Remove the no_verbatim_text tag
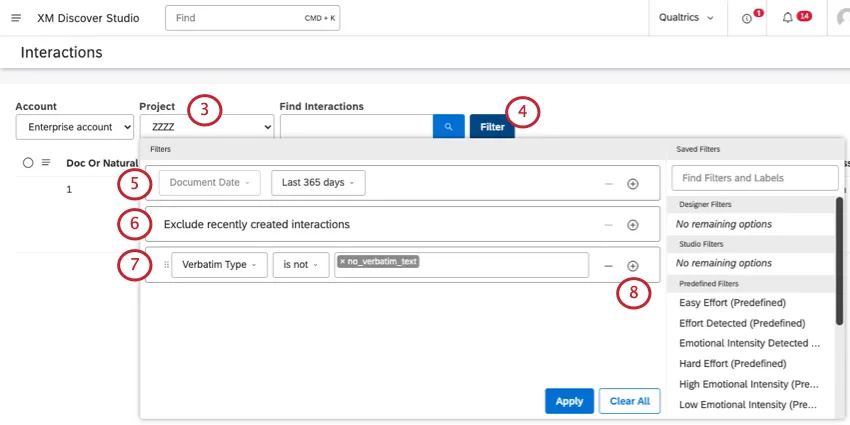 (342, 262)
